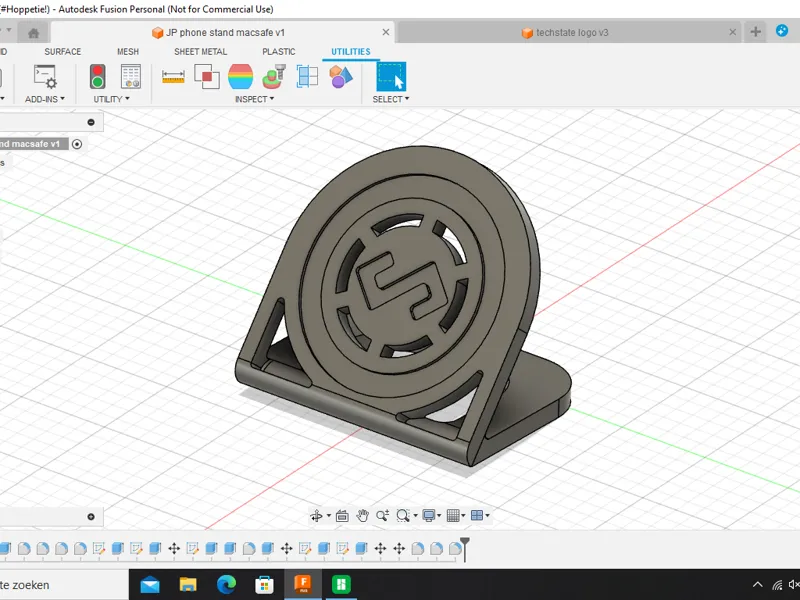
Task: Click the Look At camera icon
Action: pyautogui.click(x=342, y=516)
